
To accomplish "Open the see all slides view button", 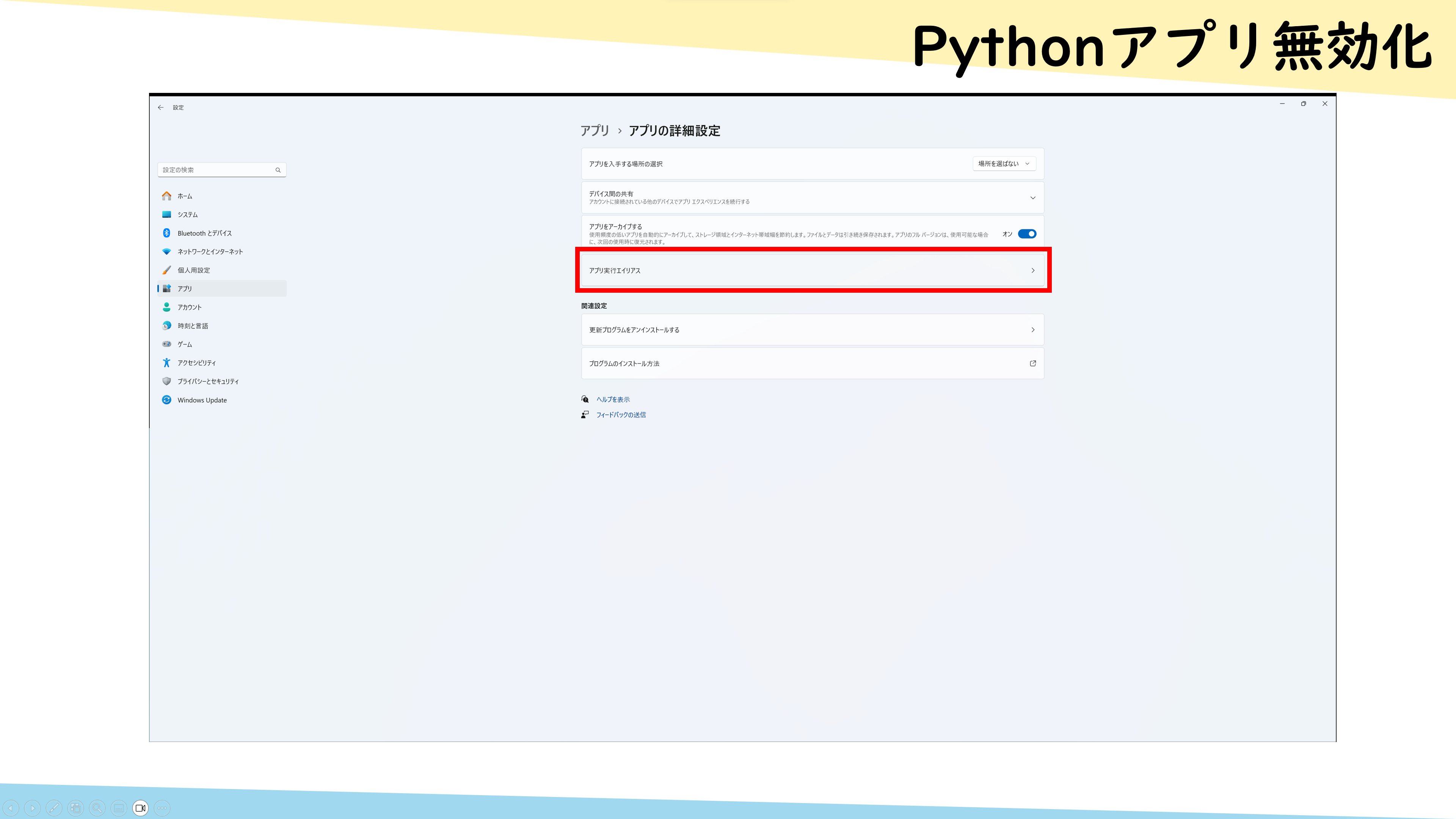I will [x=76, y=808].
